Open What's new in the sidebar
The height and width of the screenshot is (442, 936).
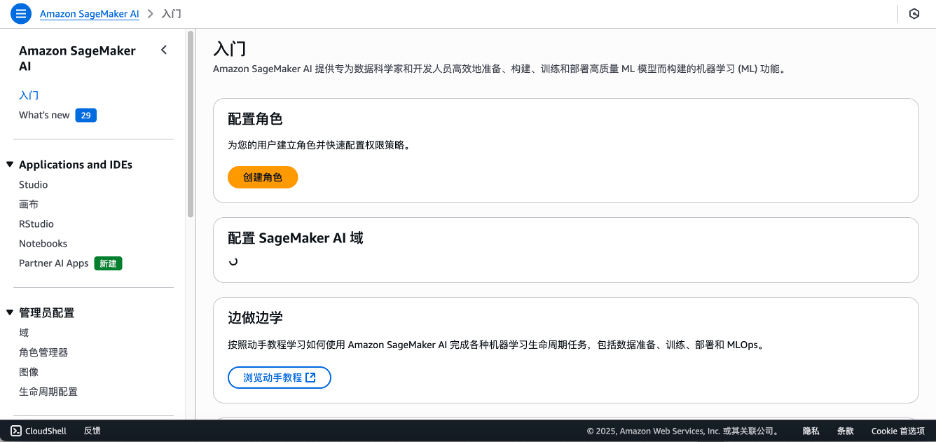tap(44, 115)
